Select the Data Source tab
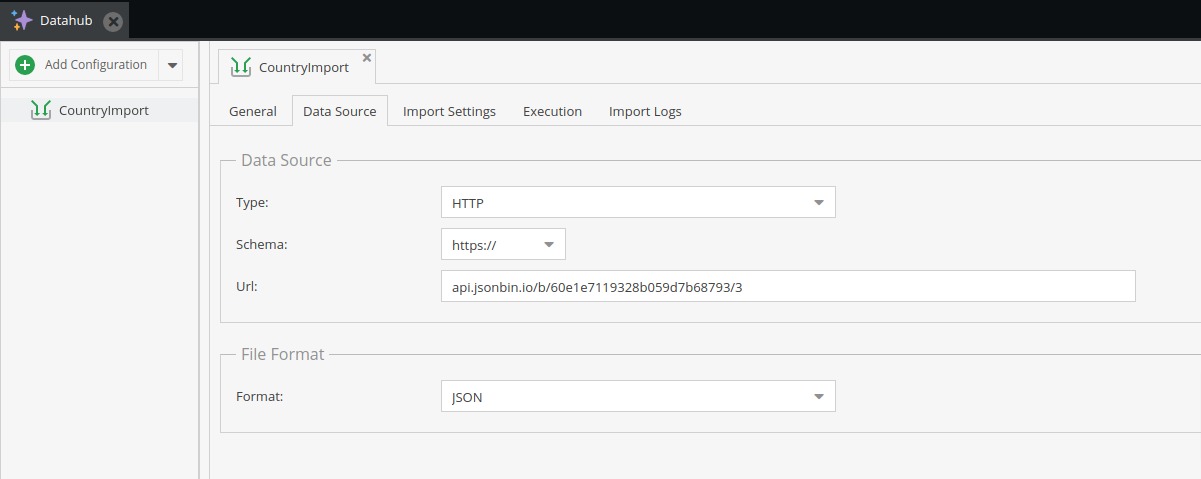Screen dimensions: 1201x479 339,111
